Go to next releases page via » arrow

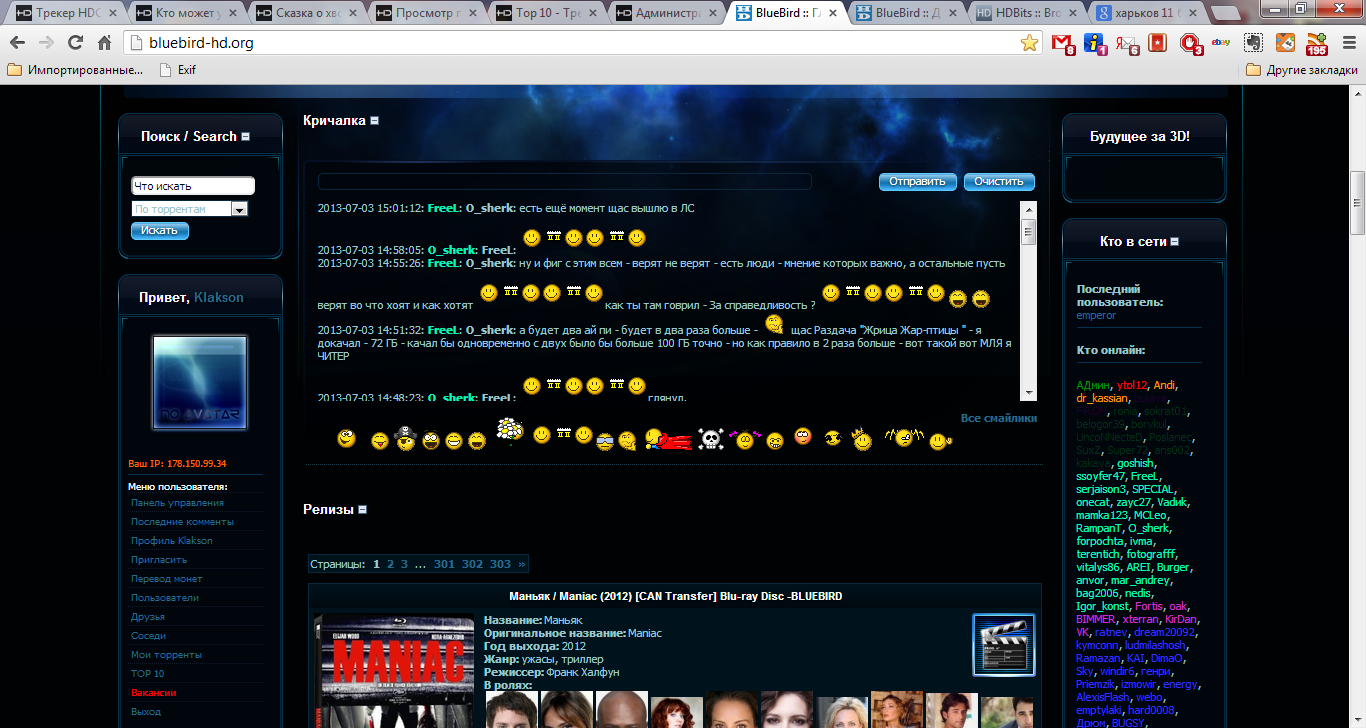click(x=521, y=564)
